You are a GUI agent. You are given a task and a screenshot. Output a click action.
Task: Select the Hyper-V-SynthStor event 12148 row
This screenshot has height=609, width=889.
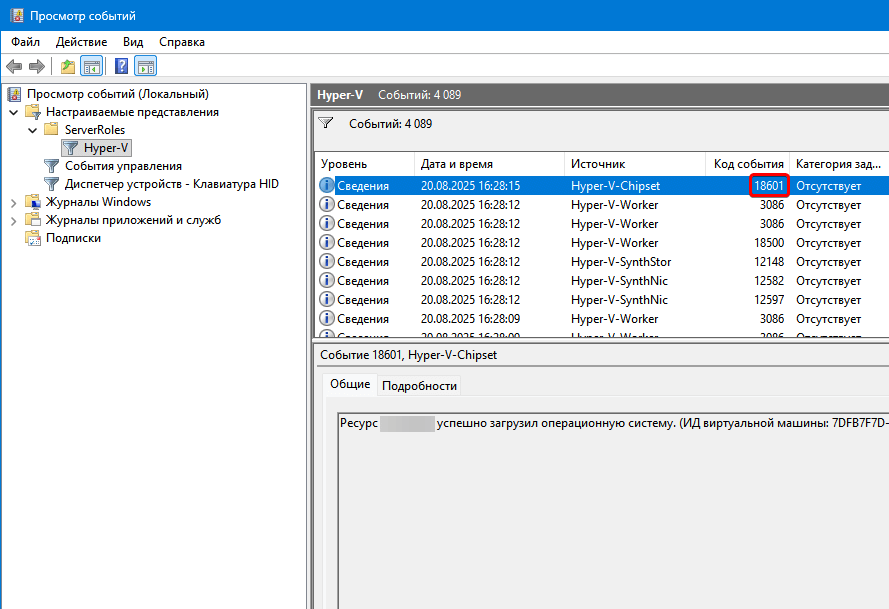click(x=600, y=262)
